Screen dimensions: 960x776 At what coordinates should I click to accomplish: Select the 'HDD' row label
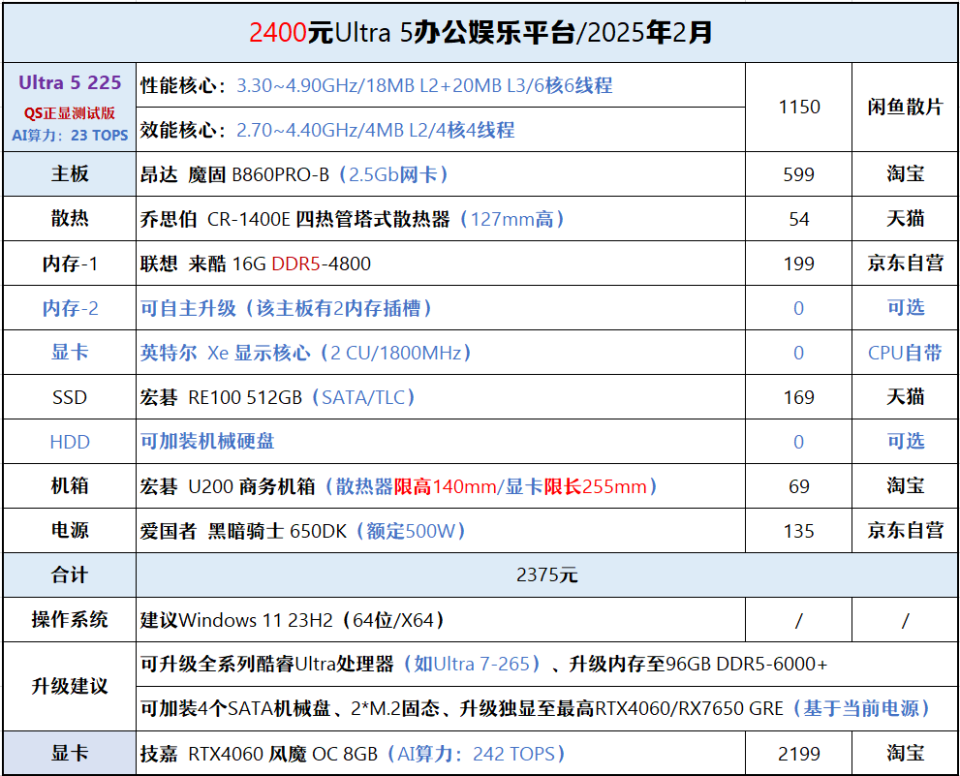point(70,442)
